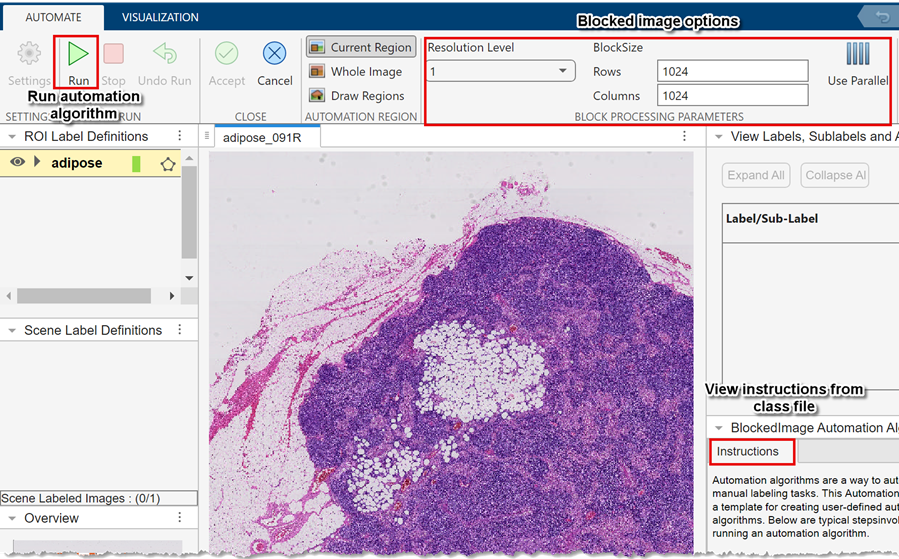Click the Undo Run icon

[165, 55]
